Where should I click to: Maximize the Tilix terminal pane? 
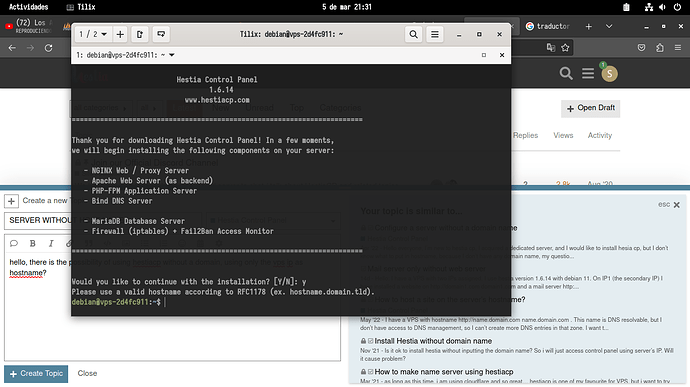pos(484,55)
